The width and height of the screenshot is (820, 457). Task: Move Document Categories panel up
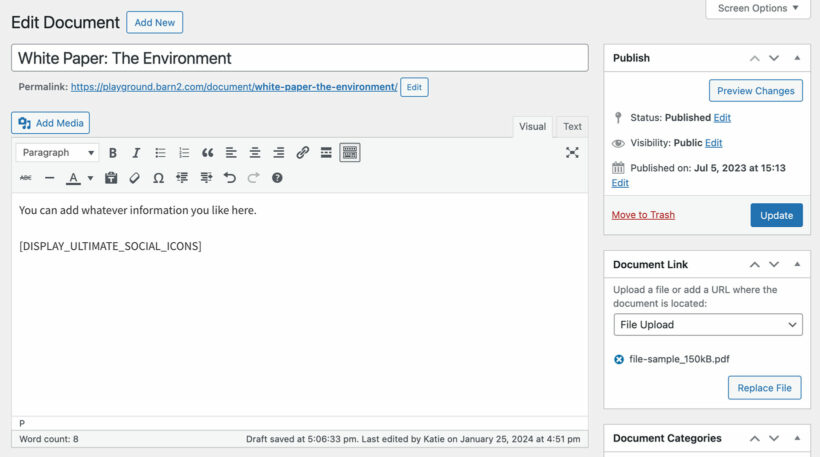point(755,438)
